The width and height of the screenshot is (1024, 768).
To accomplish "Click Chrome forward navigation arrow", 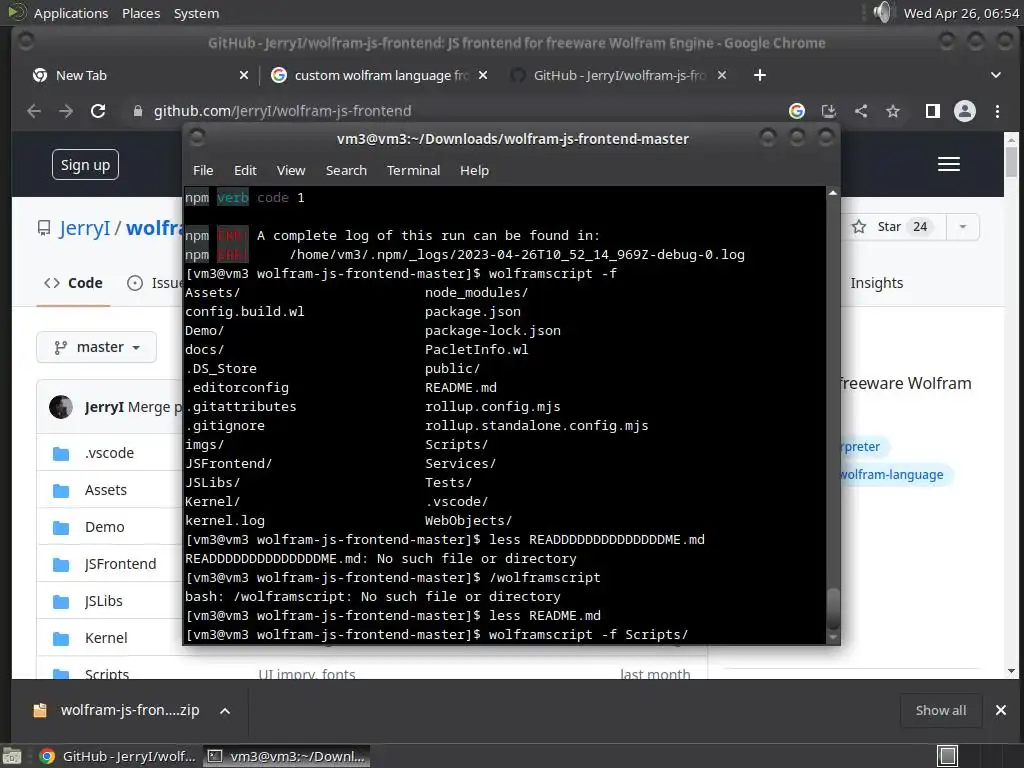I will pos(66,111).
